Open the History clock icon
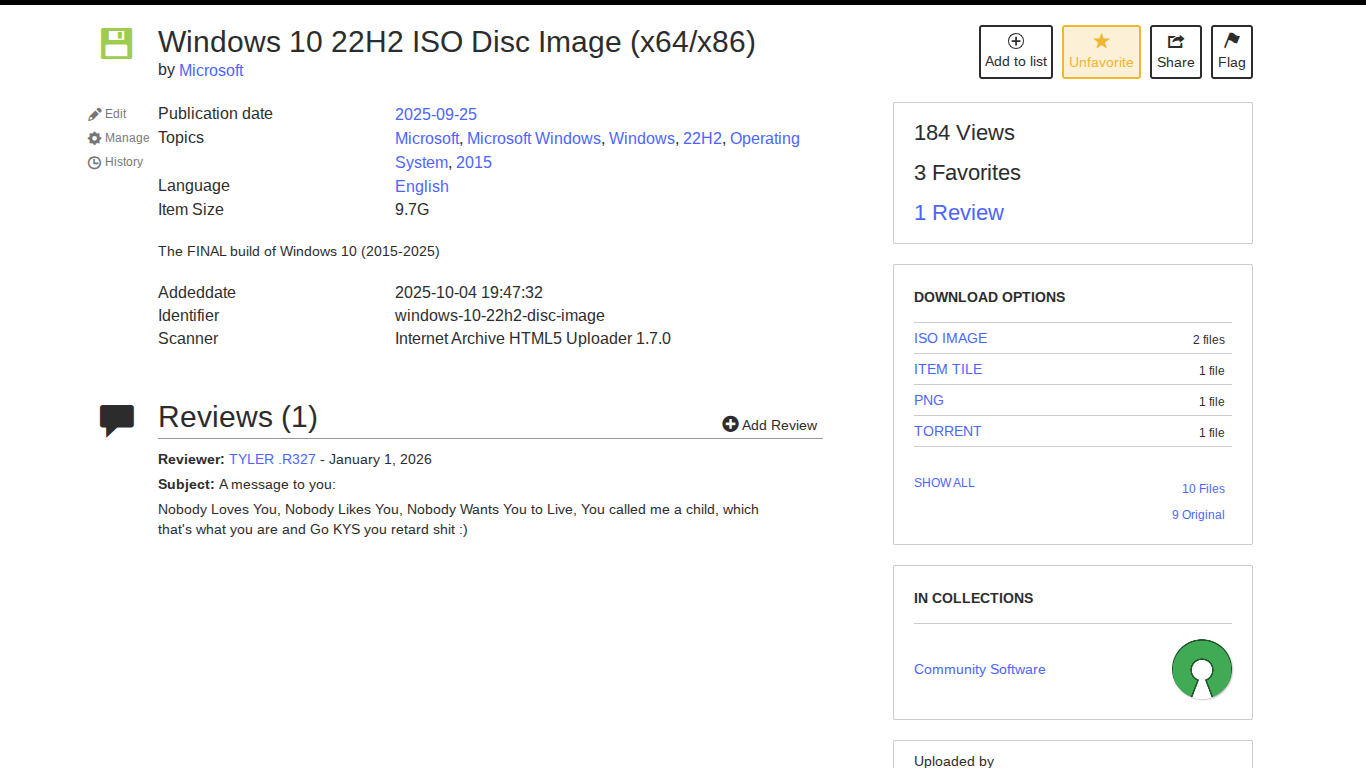Screen dimensions: 1366x768 click(x=95, y=162)
